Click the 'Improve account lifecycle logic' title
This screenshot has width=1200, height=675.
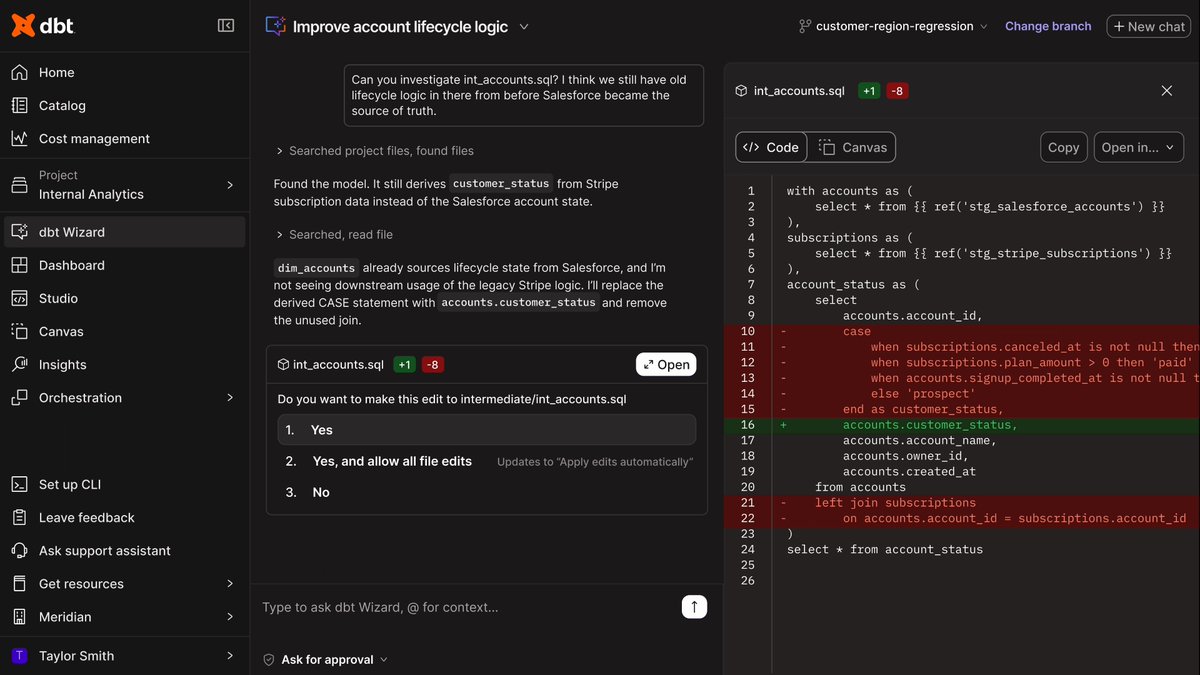tap(400, 27)
